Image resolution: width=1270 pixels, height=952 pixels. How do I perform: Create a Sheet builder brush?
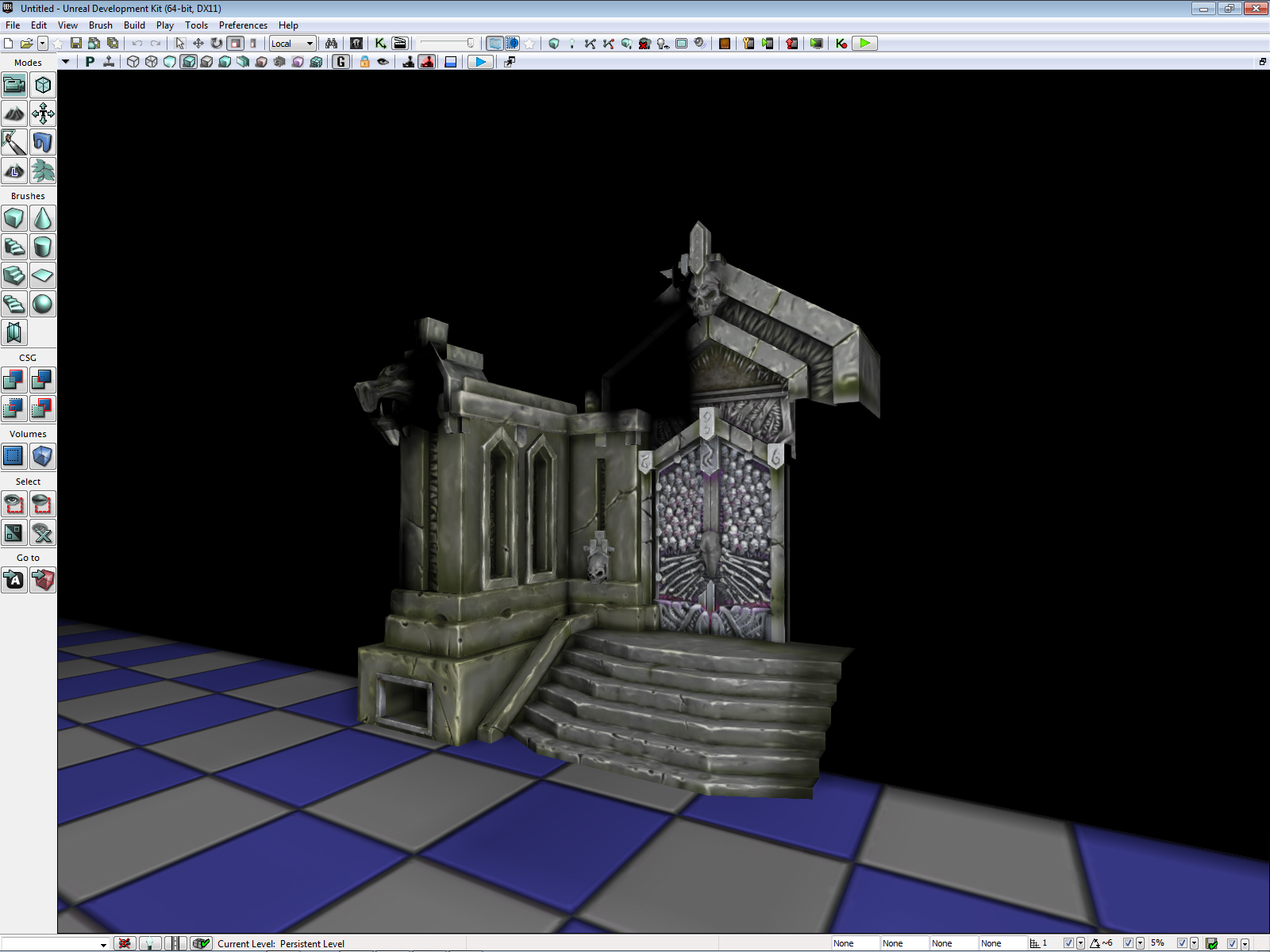43,275
